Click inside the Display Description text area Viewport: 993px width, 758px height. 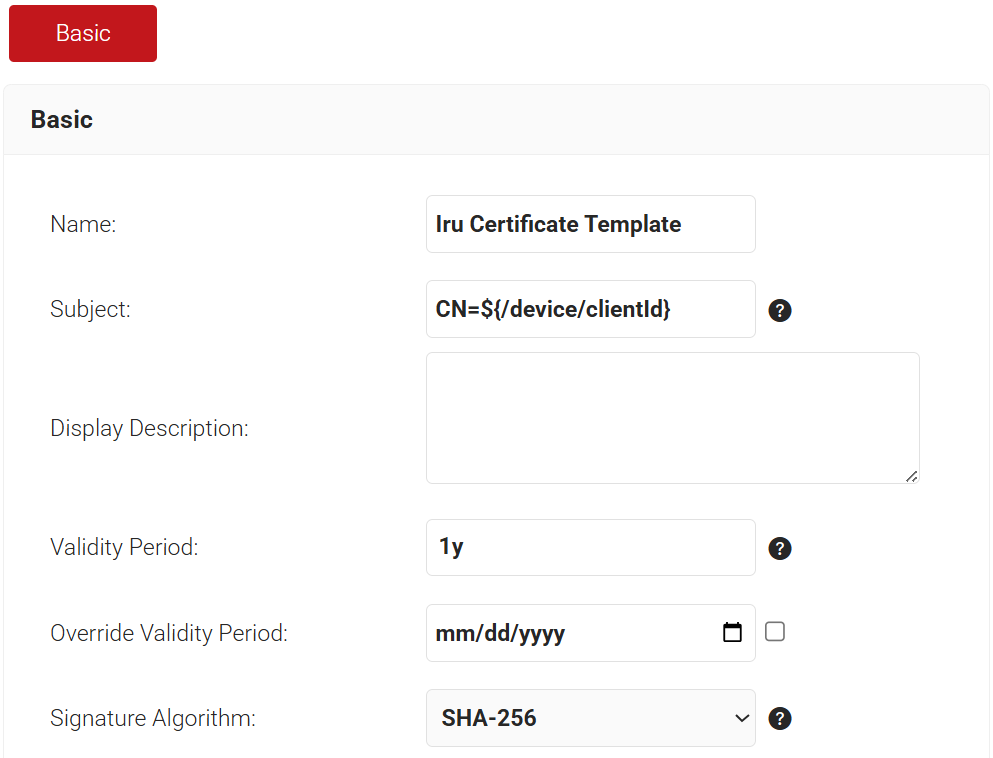click(x=673, y=418)
